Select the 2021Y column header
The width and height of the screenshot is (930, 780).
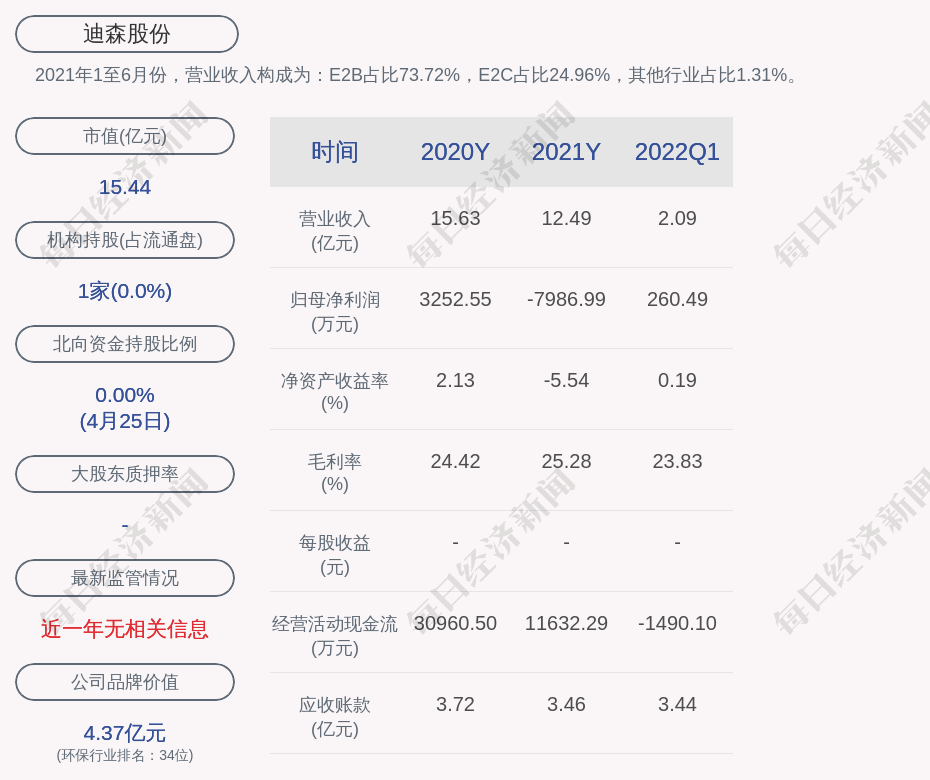click(x=566, y=152)
